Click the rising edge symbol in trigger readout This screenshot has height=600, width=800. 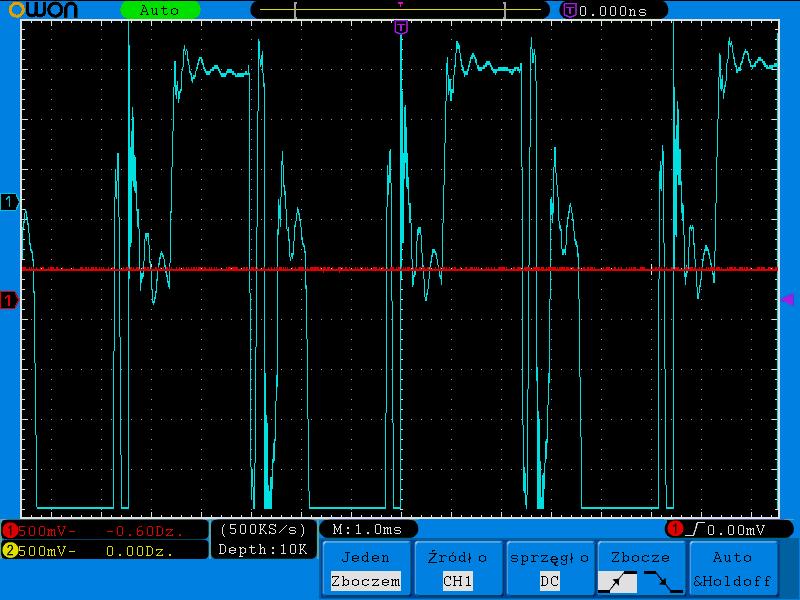pos(695,529)
